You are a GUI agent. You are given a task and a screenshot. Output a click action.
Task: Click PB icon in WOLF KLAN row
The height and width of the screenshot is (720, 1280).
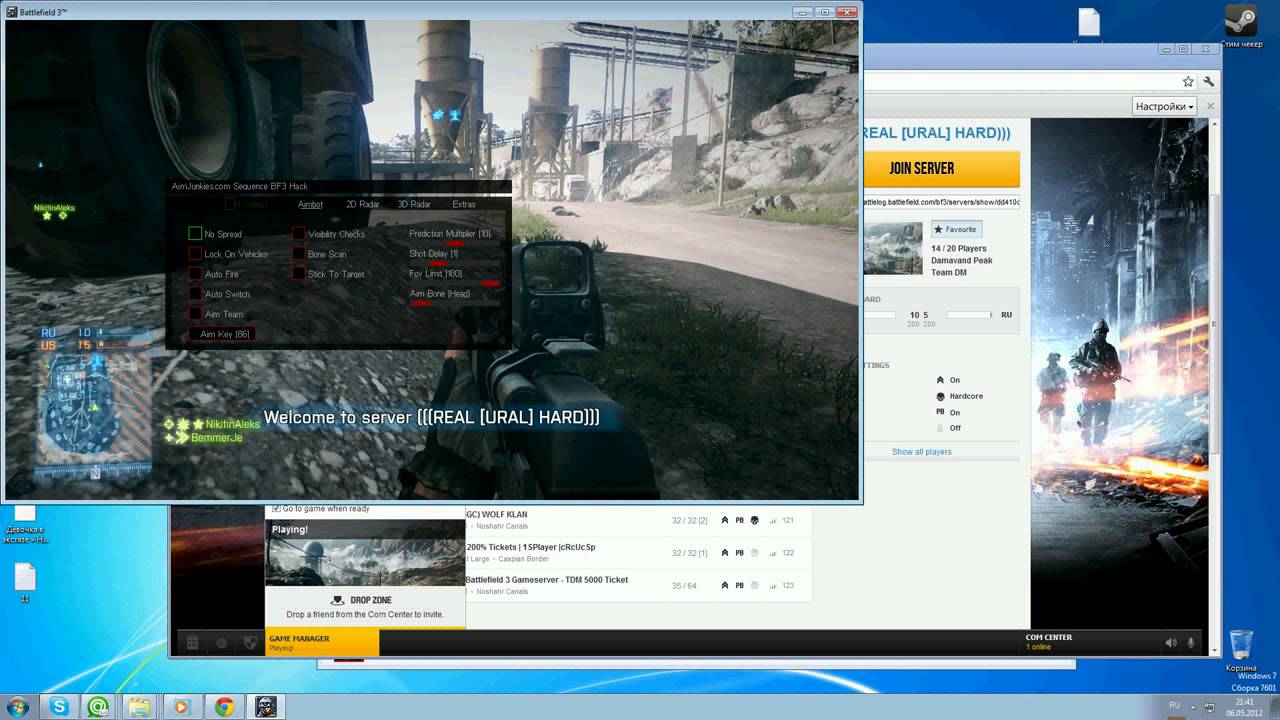tap(740, 520)
